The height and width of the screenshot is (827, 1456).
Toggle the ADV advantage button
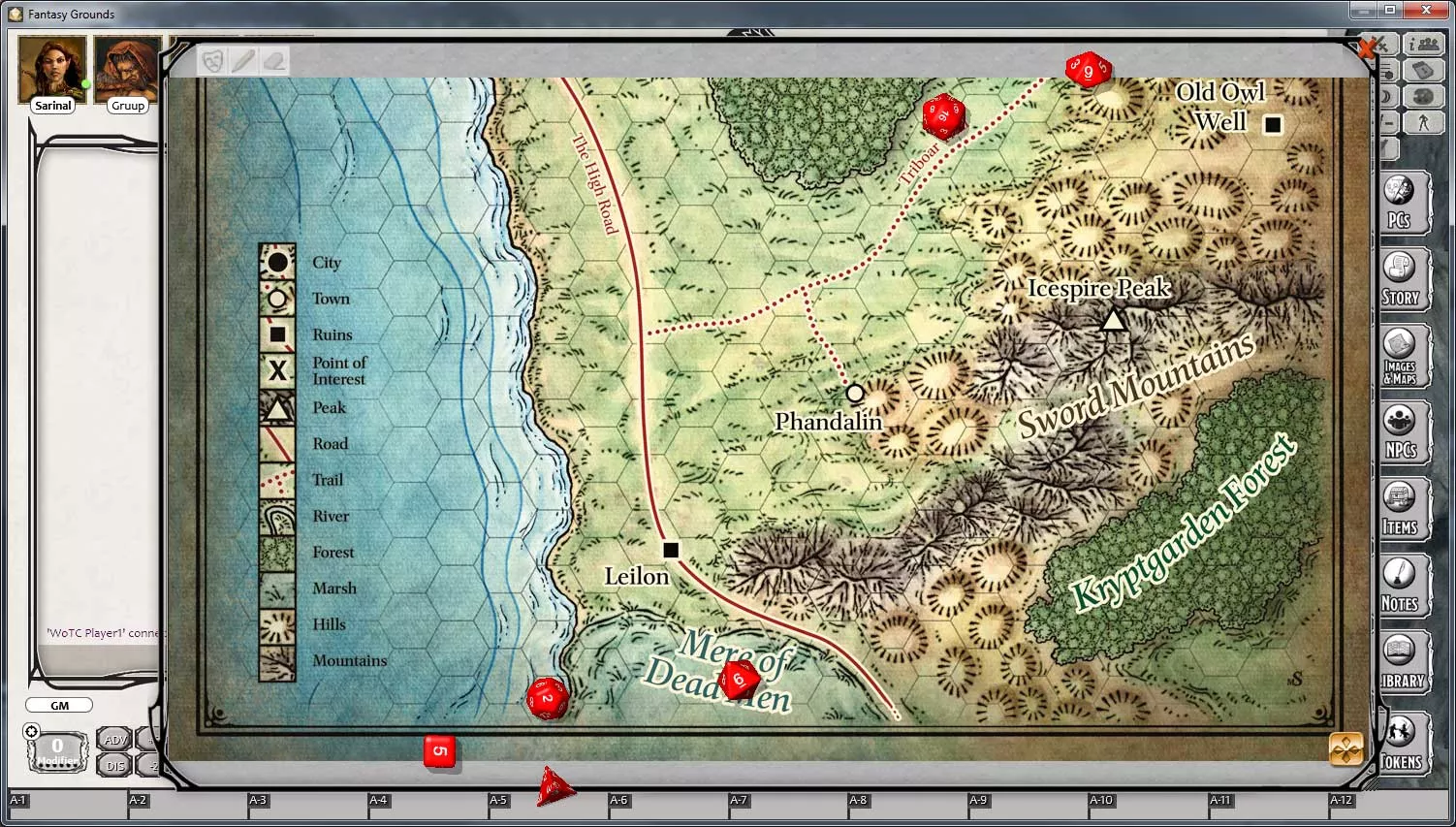click(114, 740)
